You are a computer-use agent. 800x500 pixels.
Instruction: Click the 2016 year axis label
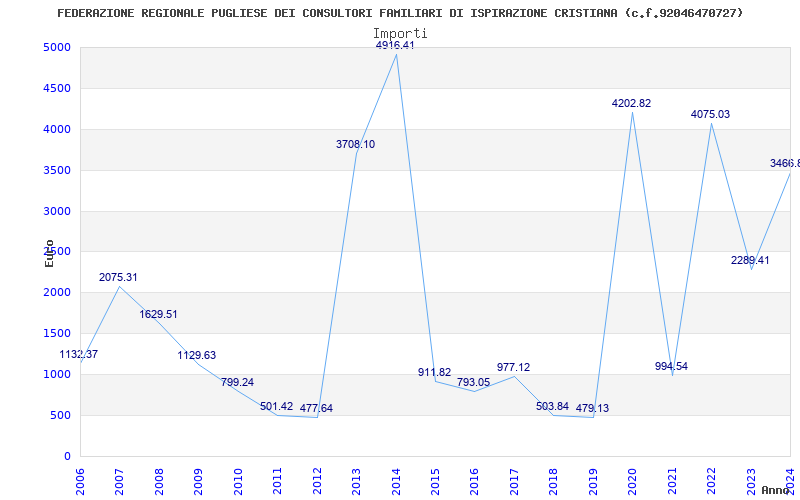474,482
